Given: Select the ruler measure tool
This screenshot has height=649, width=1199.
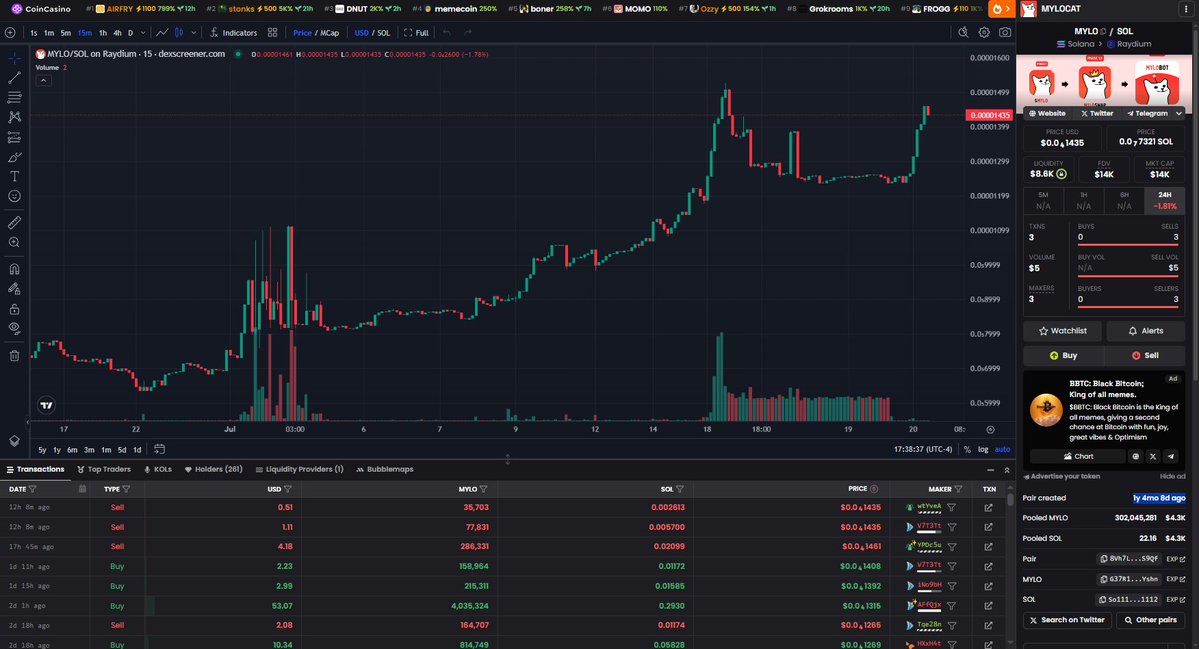Looking at the screenshot, I should coord(14,222).
